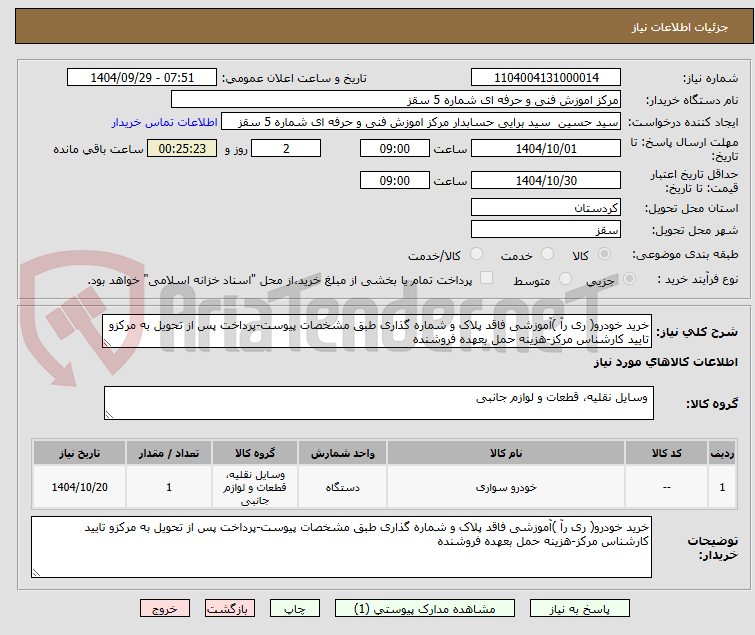The height and width of the screenshot is (635, 755).
Task: Click the شهر محل تحویل field سقز
Action: (546, 230)
